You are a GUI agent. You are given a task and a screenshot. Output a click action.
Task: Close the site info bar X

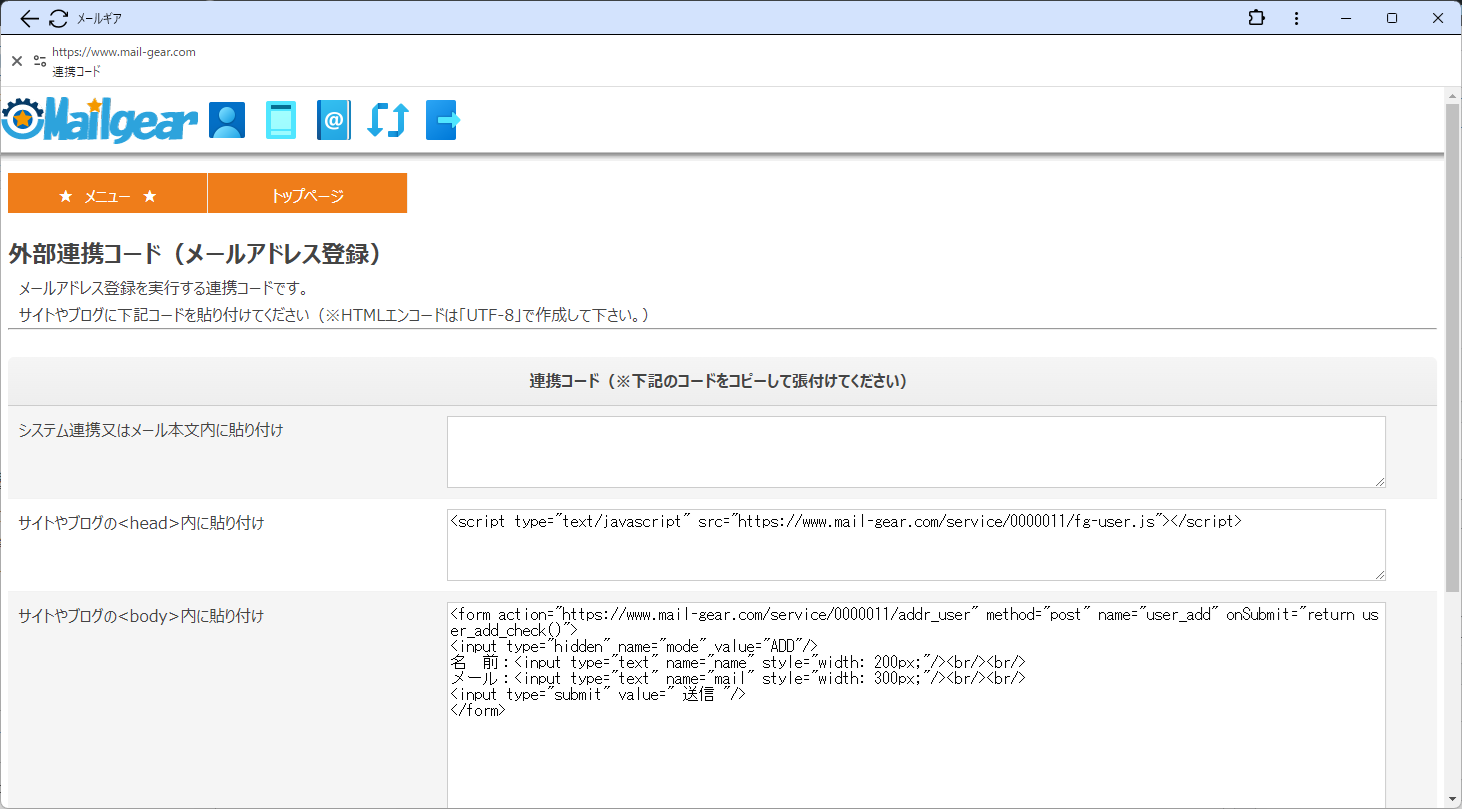click(16, 61)
